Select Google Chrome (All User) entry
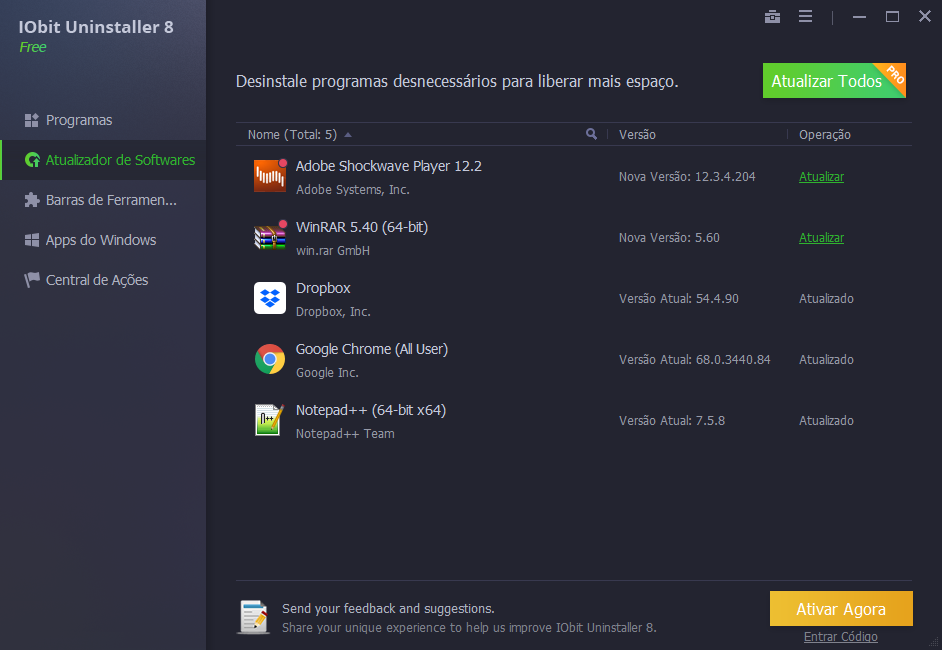The height and width of the screenshot is (650, 942). coord(372,349)
